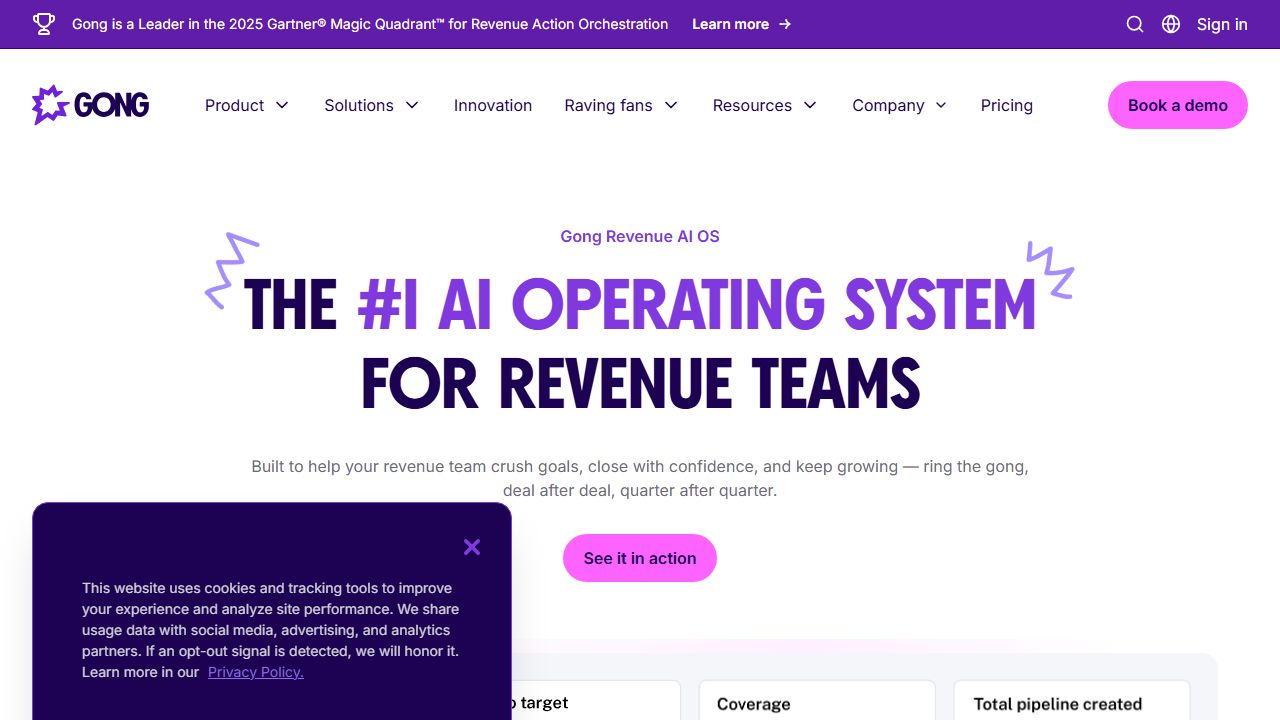Click Sign in
Image resolution: width=1280 pixels, height=720 pixels.
[1221, 24]
